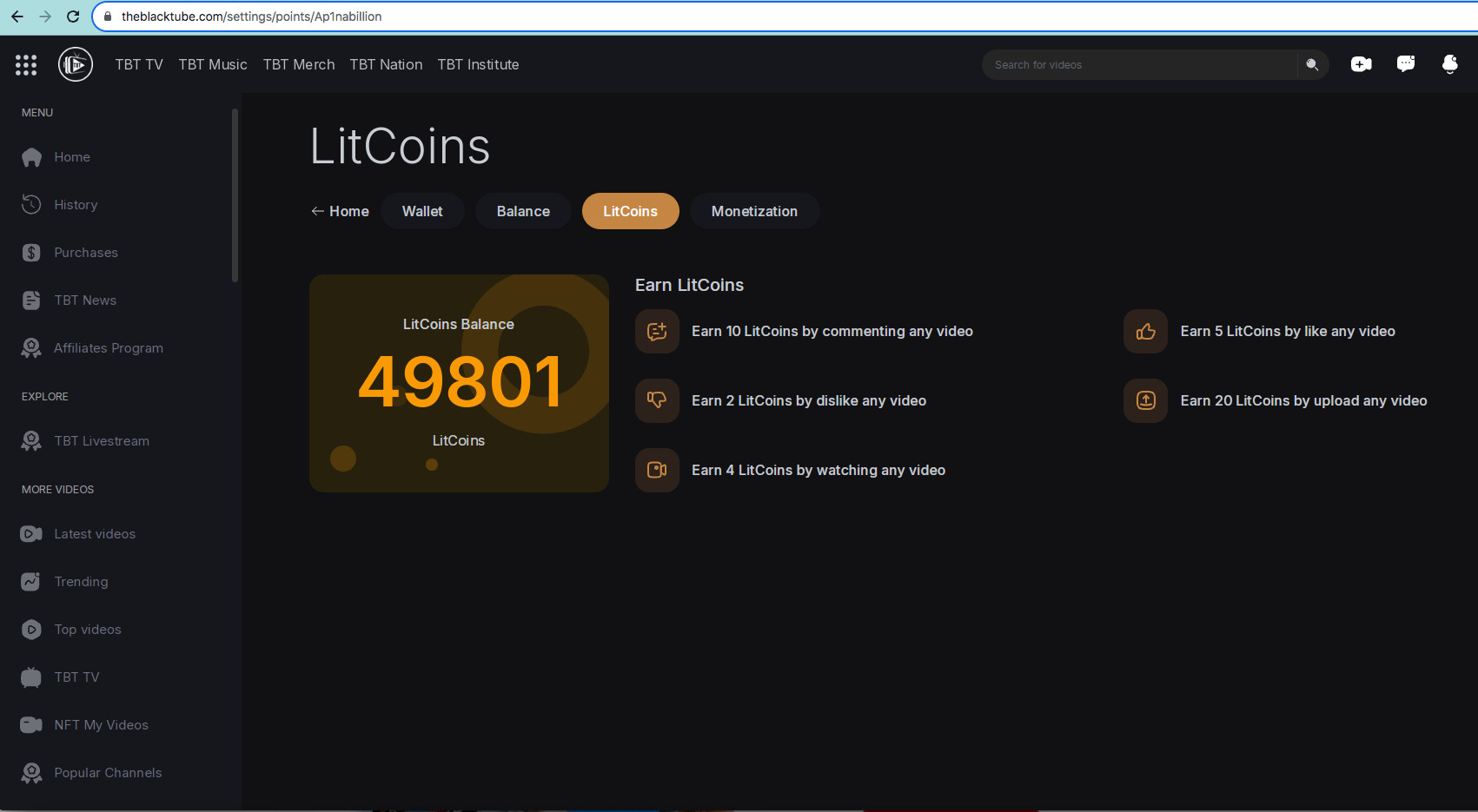Open Trending sidebar link

81,582
